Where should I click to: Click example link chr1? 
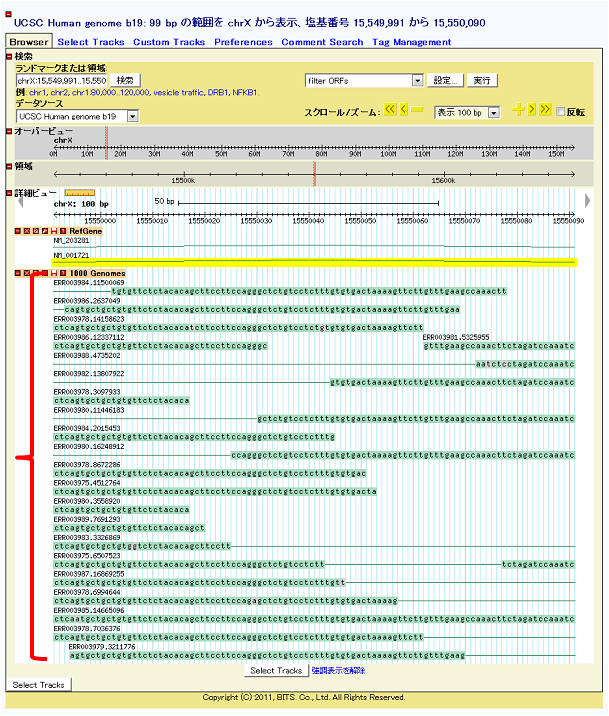pos(38,93)
